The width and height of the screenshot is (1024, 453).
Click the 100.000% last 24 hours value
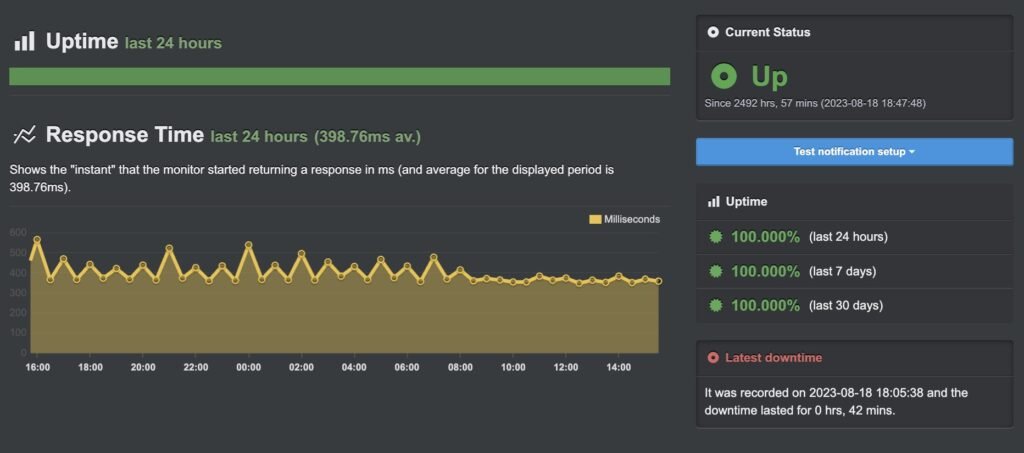(765, 237)
